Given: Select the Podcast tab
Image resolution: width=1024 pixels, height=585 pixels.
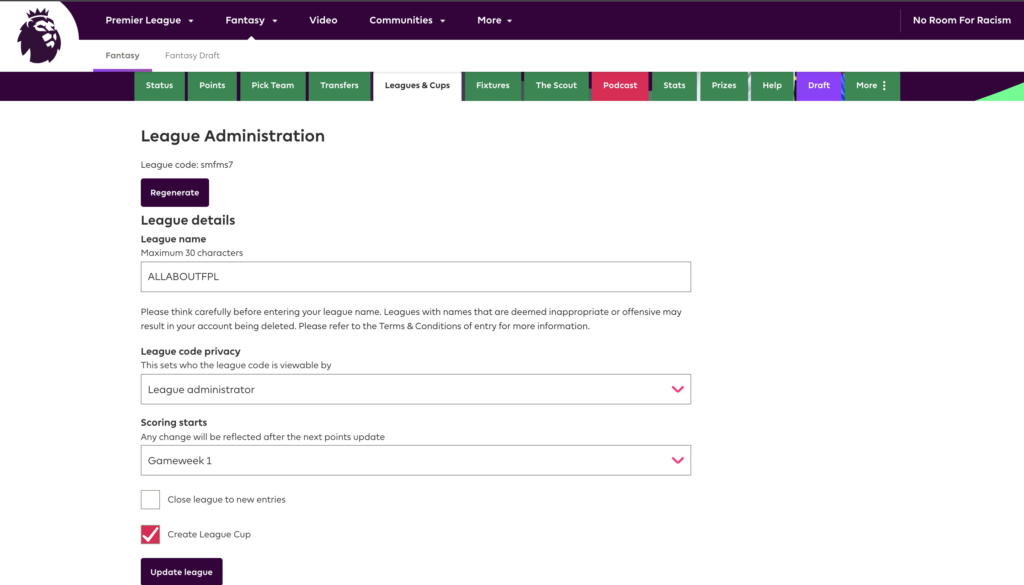Looking at the screenshot, I should pyautogui.click(x=620, y=86).
